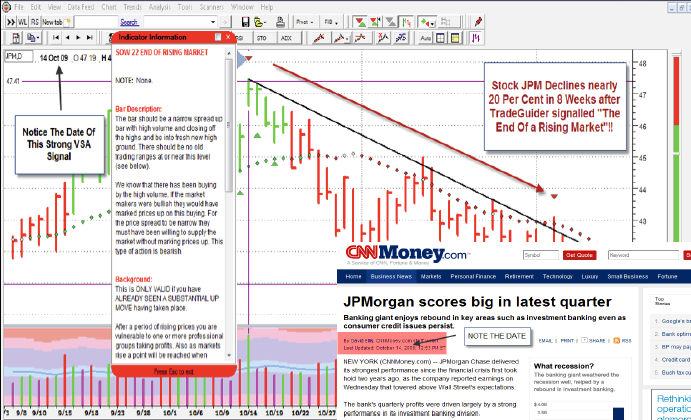Open the folder dropdown icon
Image resolution: width=691 pixels, height=420 pixels.
coord(260,22)
